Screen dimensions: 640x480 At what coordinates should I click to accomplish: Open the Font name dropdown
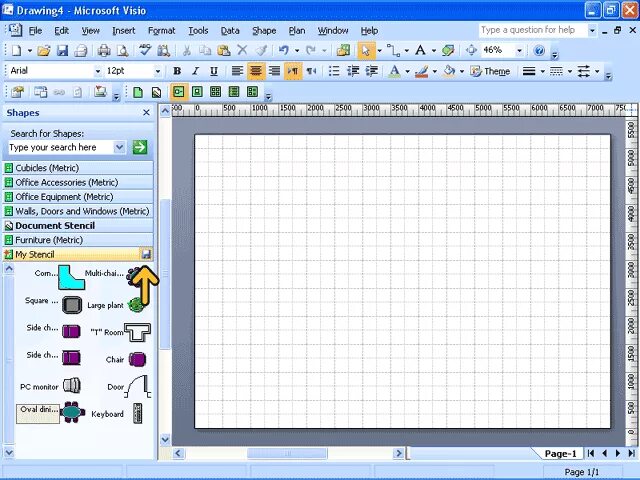pyautogui.click(x=98, y=71)
